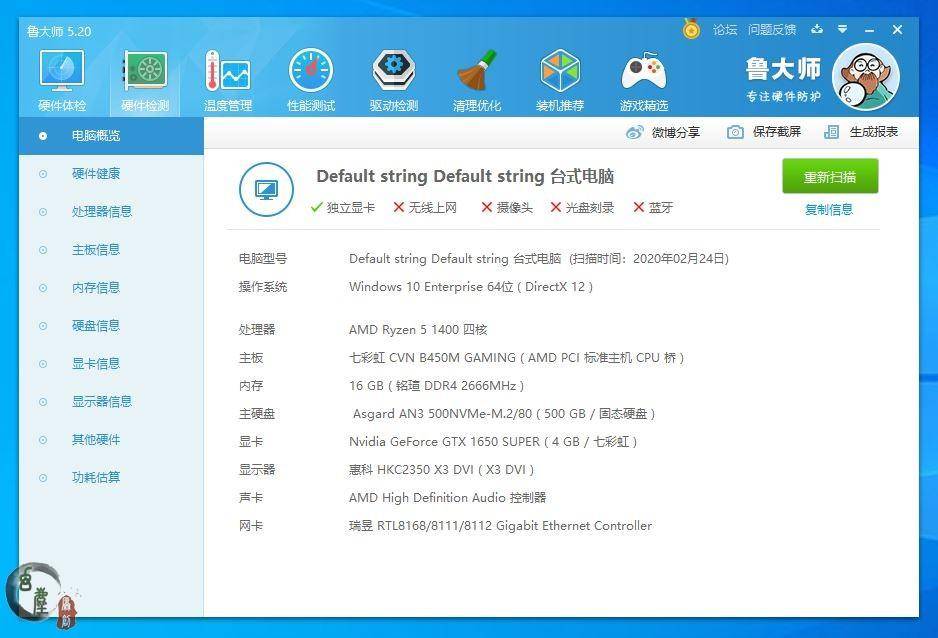Click 复制信息 copy info link
The width and height of the screenshot is (938, 638).
click(x=829, y=209)
